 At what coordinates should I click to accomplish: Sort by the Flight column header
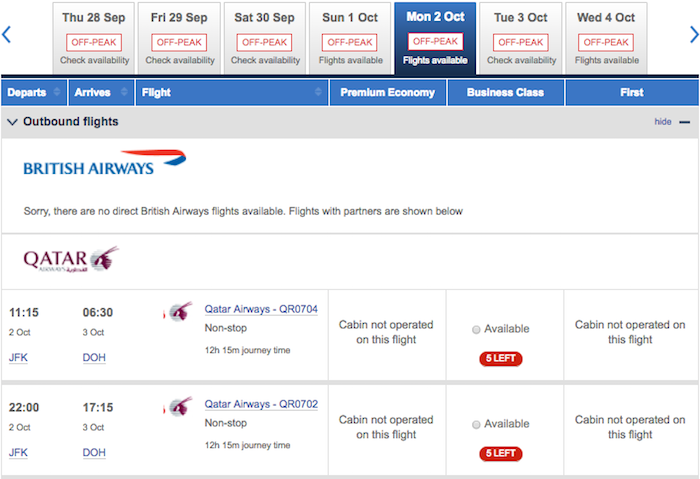(x=232, y=92)
